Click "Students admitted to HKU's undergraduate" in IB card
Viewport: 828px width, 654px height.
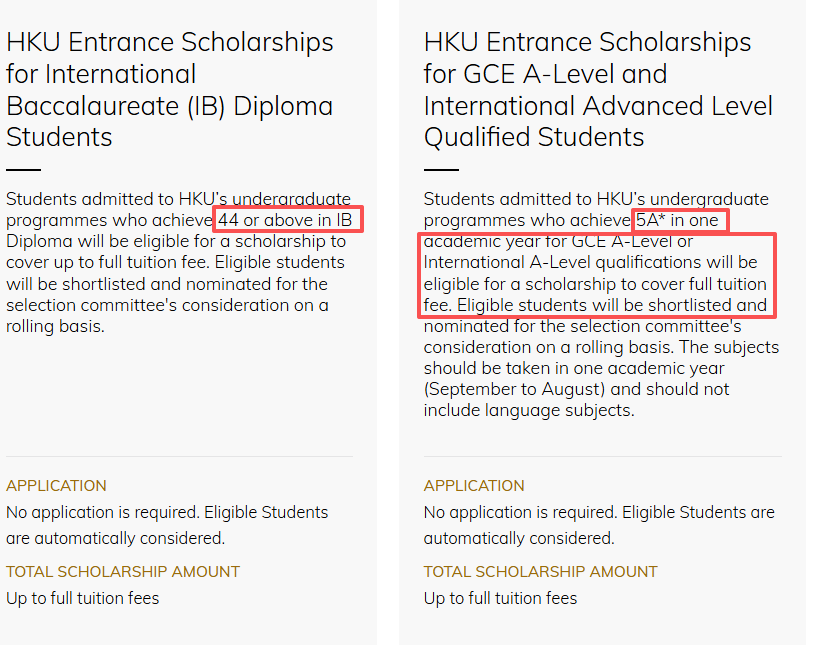pos(178,199)
